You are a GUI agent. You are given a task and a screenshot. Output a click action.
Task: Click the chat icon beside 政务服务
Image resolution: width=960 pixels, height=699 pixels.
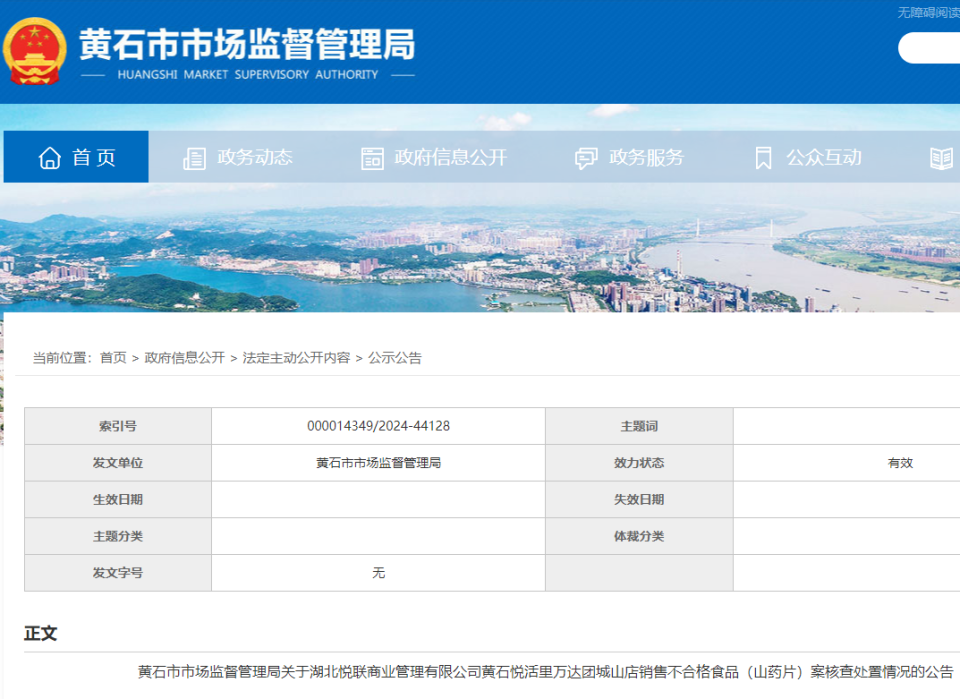(x=586, y=159)
